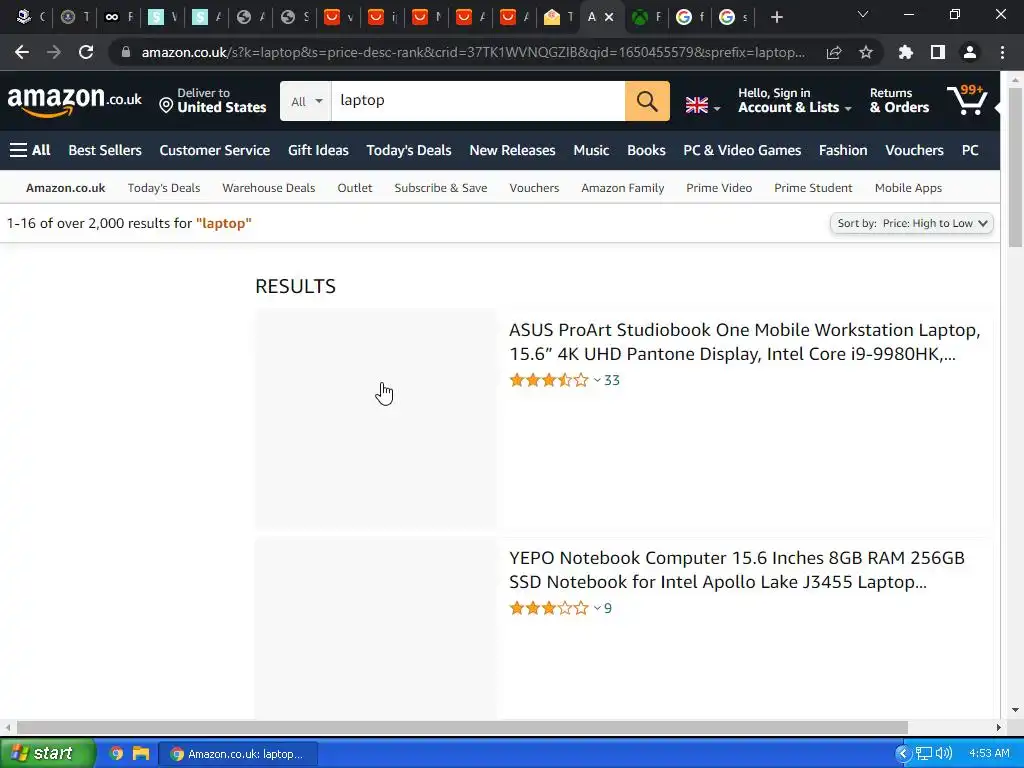Screen dimensions: 1024x768
Task: Open Today's Deals in main nav bar
Action: [x=409, y=150]
